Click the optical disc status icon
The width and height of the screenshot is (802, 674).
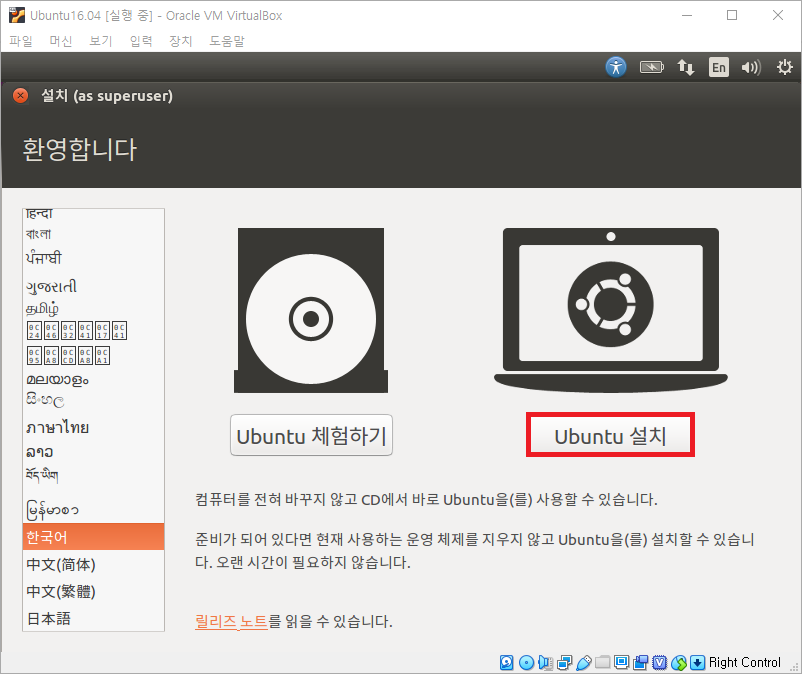tap(526, 662)
